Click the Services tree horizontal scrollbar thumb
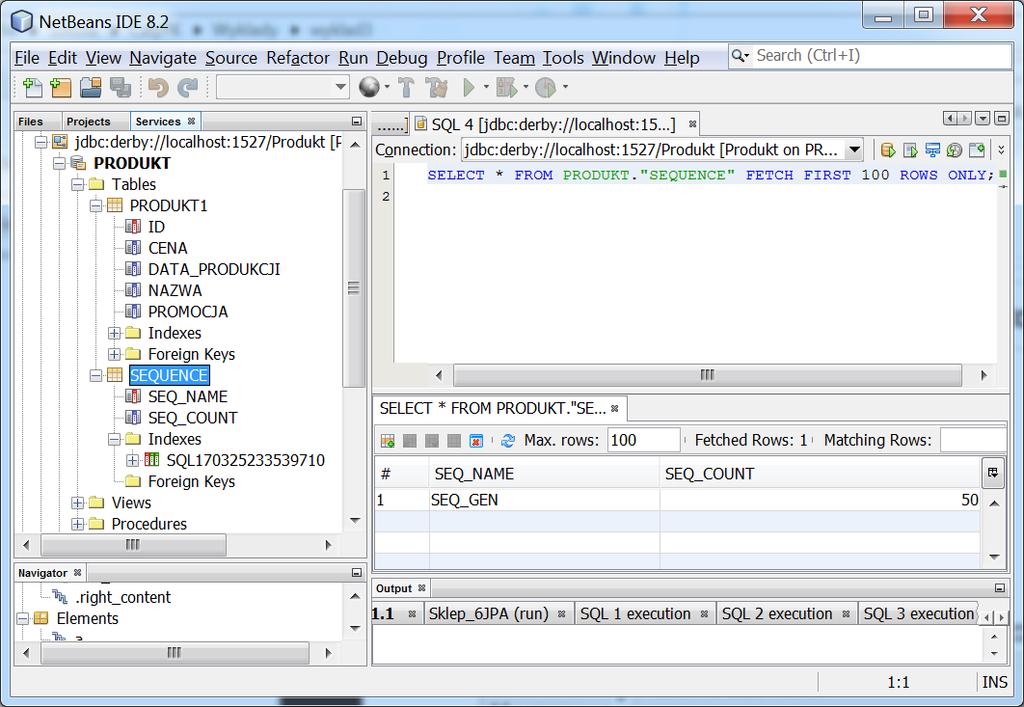 coord(133,544)
